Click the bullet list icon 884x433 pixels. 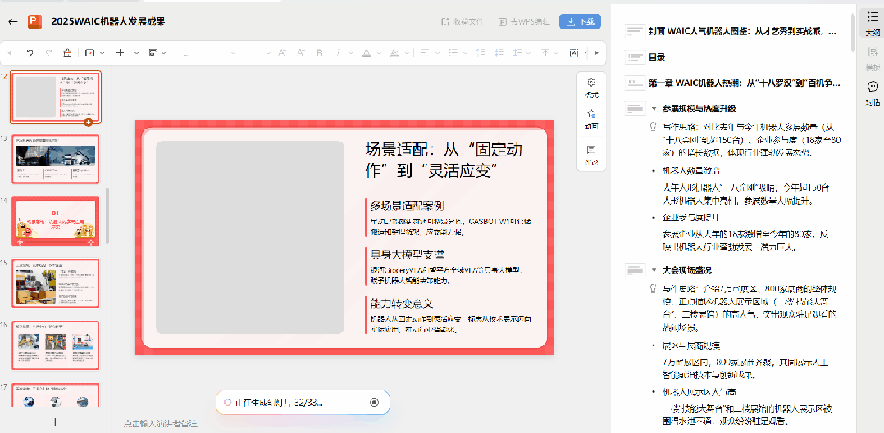pyautogui.click(x=453, y=53)
